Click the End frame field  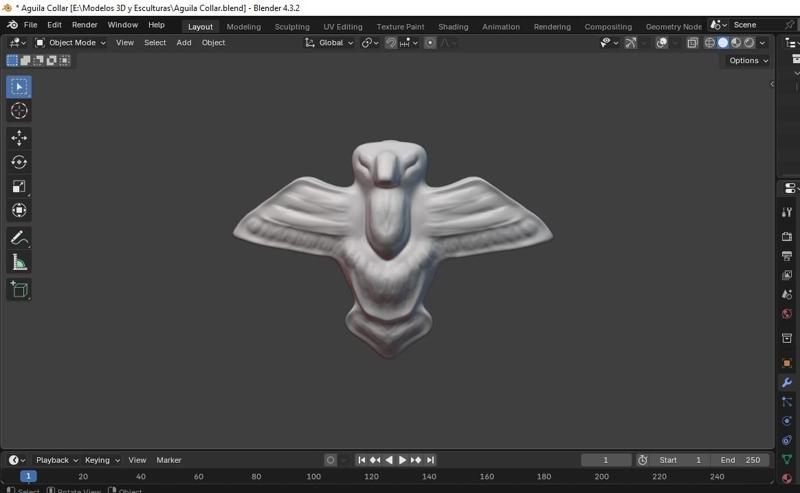[x=739, y=460]
